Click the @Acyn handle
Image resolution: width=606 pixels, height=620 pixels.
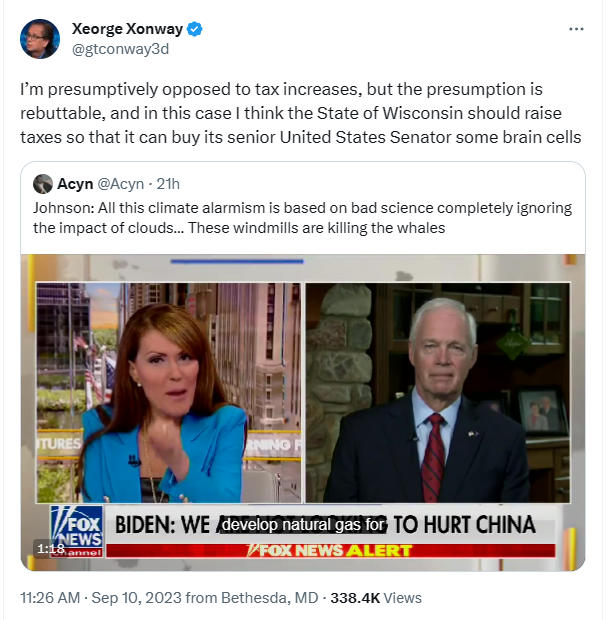[121, 184]
